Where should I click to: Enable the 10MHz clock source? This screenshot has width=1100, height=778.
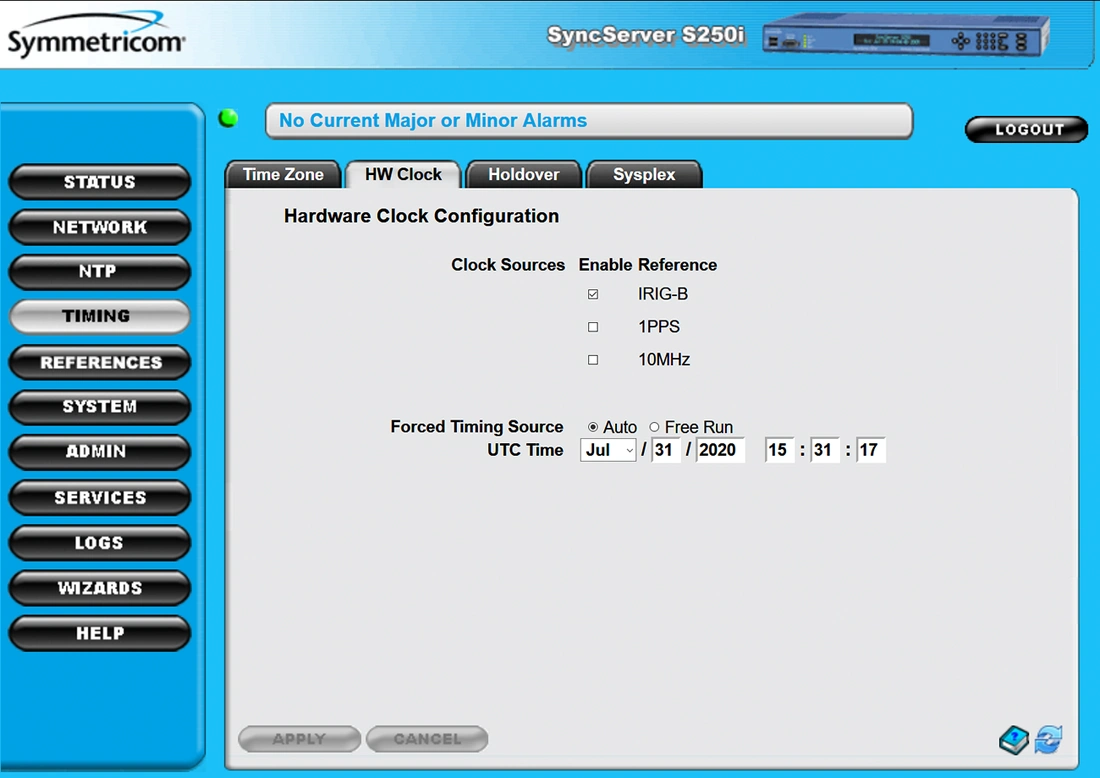tap(593, 360)
